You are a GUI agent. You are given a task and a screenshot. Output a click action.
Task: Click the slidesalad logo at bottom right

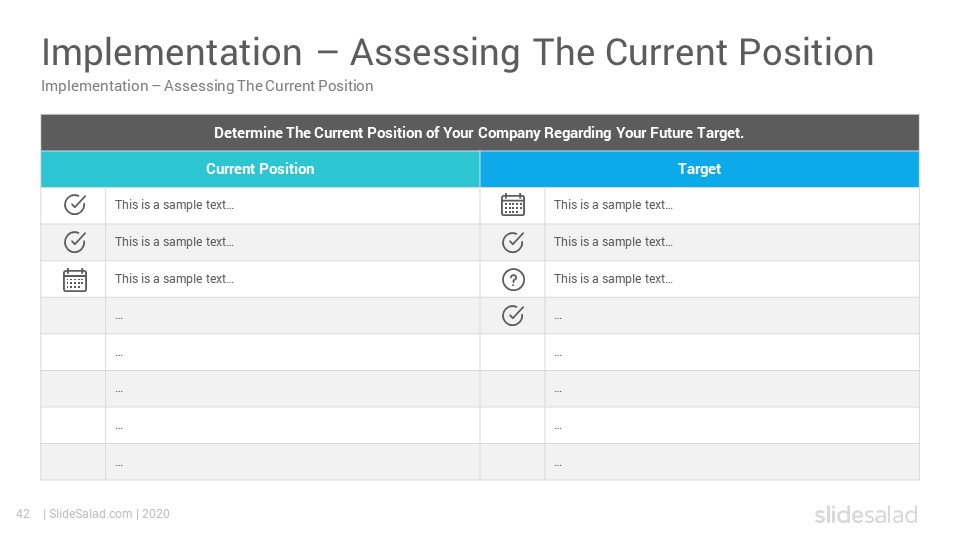[866, 514]
